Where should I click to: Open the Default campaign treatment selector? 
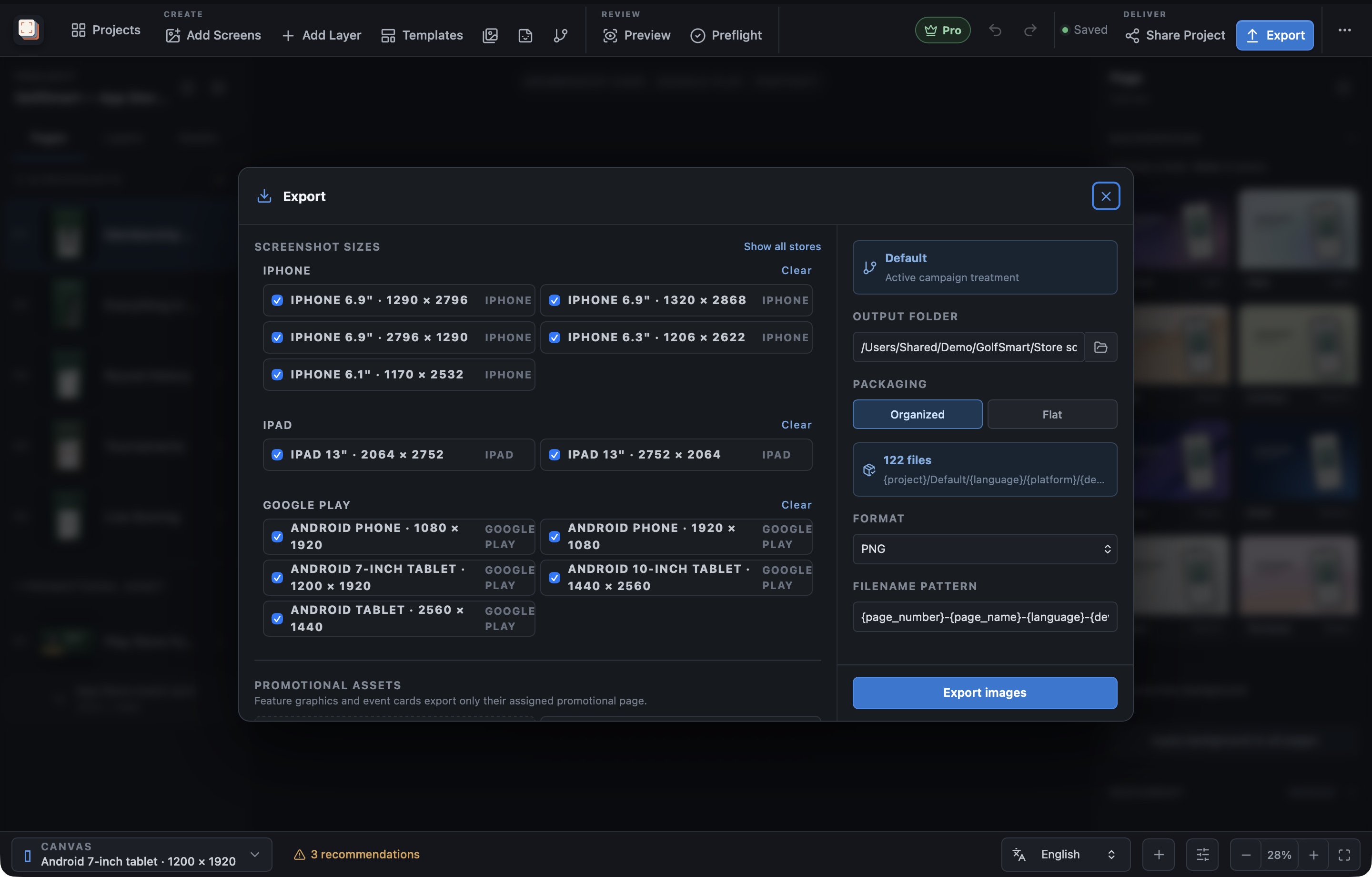tap(985, 267)
